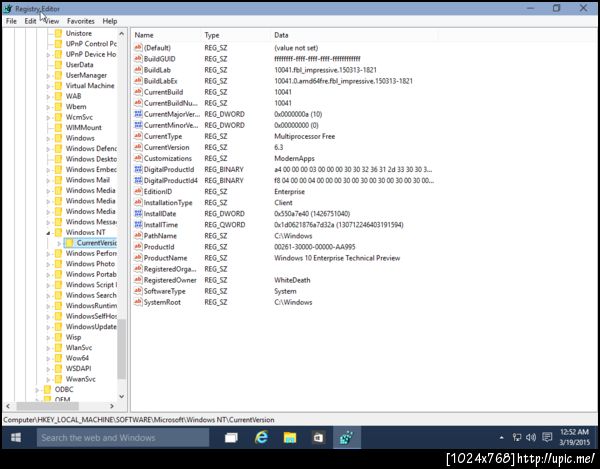The image size is (600, 469).
Task: Expand the ODBC key
Action: point(38,390)
